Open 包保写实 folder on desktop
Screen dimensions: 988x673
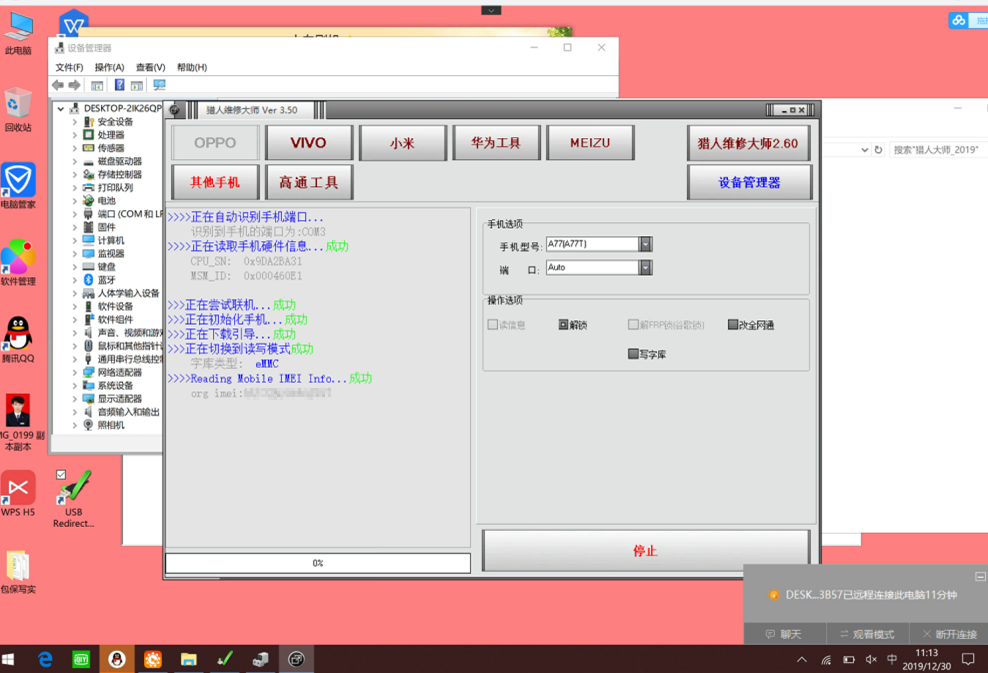coord(18,572)
